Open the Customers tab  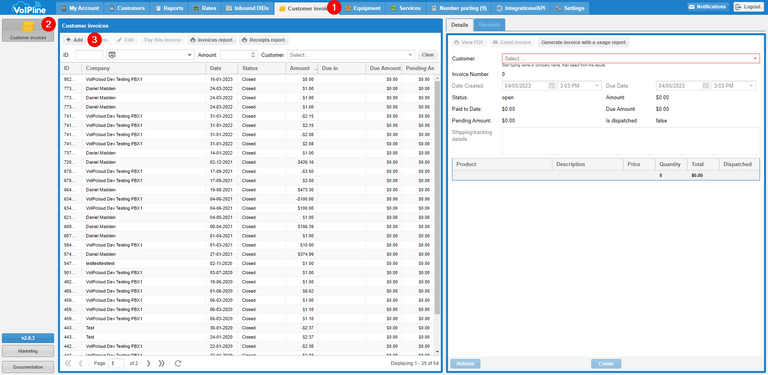pyautogui.click(x=127, y=8)
